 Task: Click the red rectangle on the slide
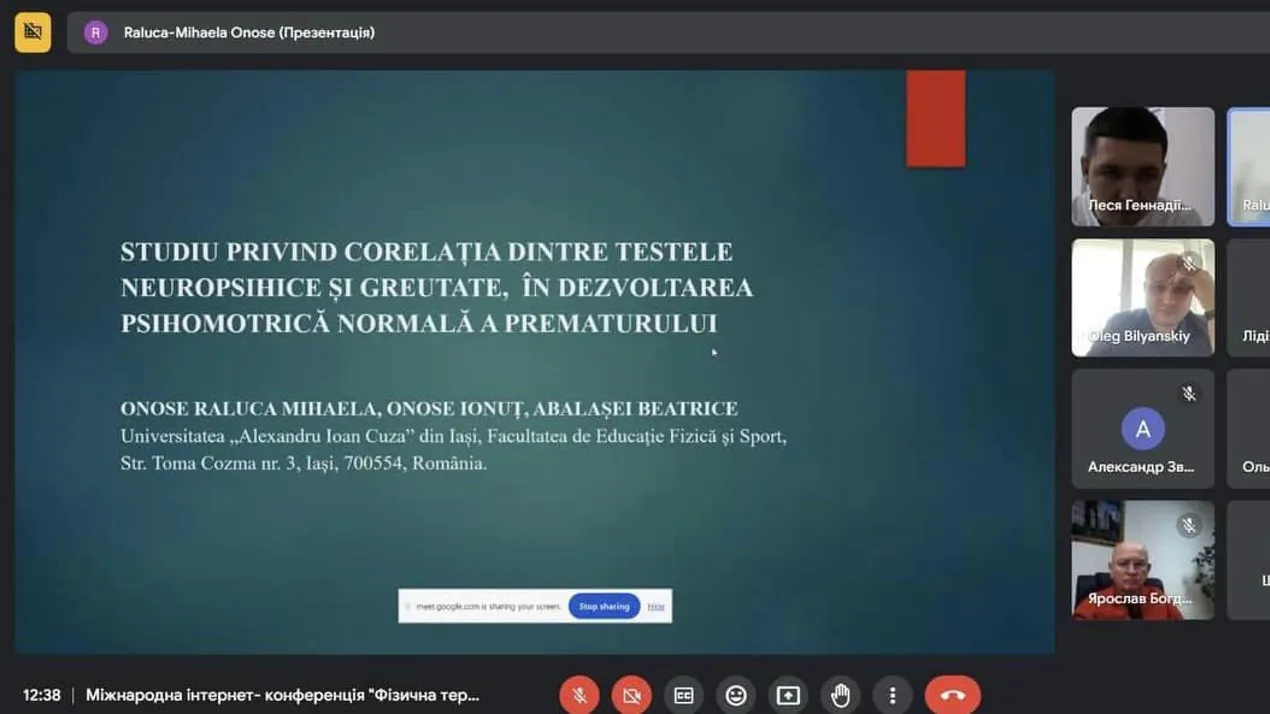coord(936,118)
